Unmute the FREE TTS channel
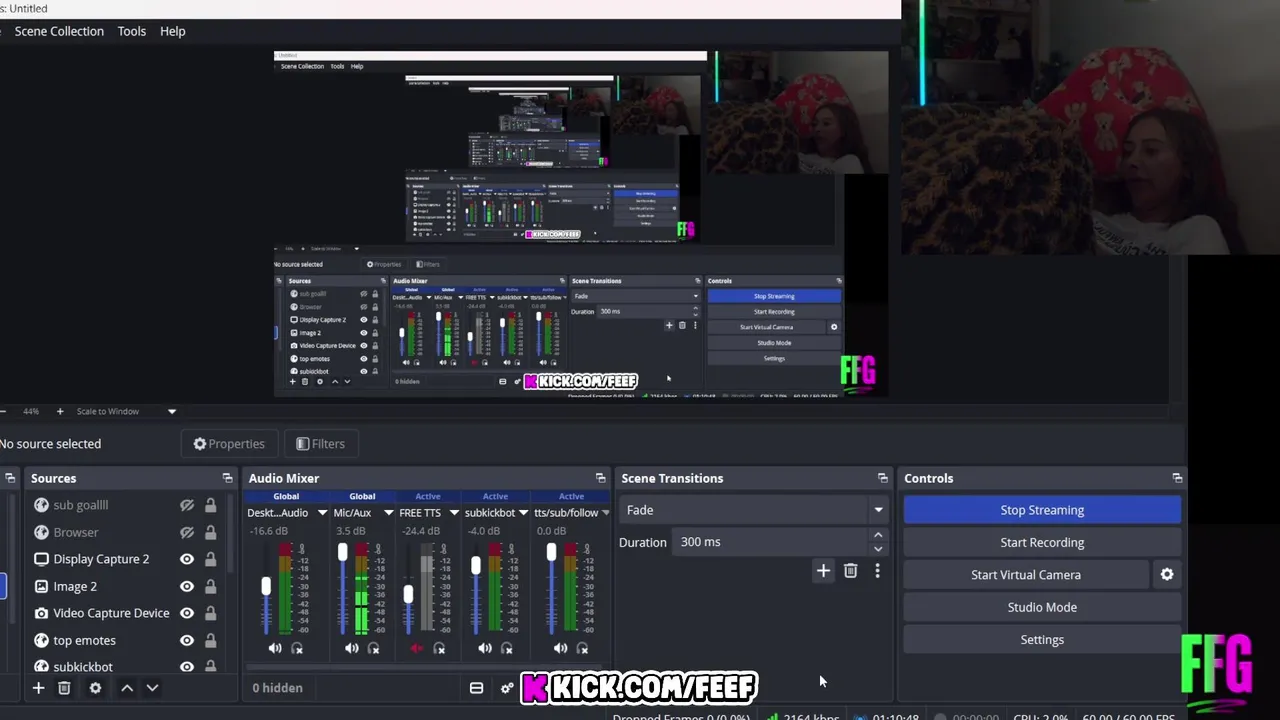The height and width of the screenshot is (720, 1280). click(x=417, y=649)
